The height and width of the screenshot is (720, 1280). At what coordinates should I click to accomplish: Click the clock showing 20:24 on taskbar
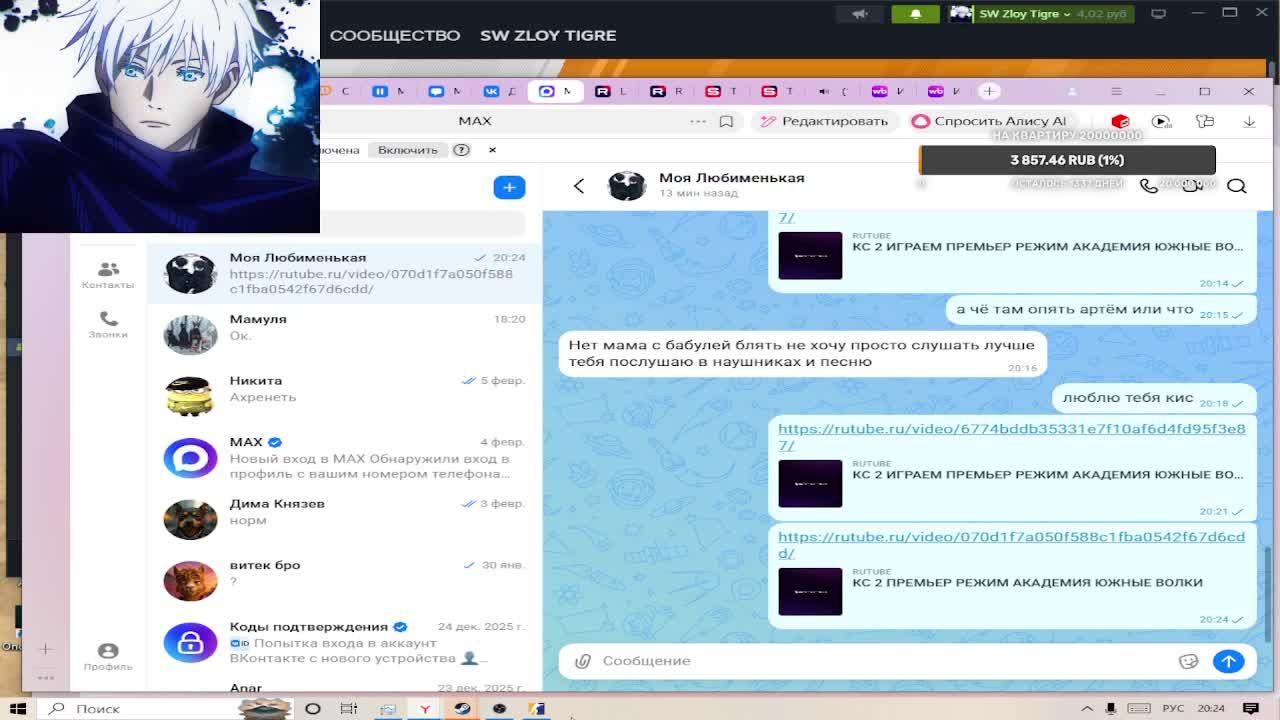(1210, 708)
